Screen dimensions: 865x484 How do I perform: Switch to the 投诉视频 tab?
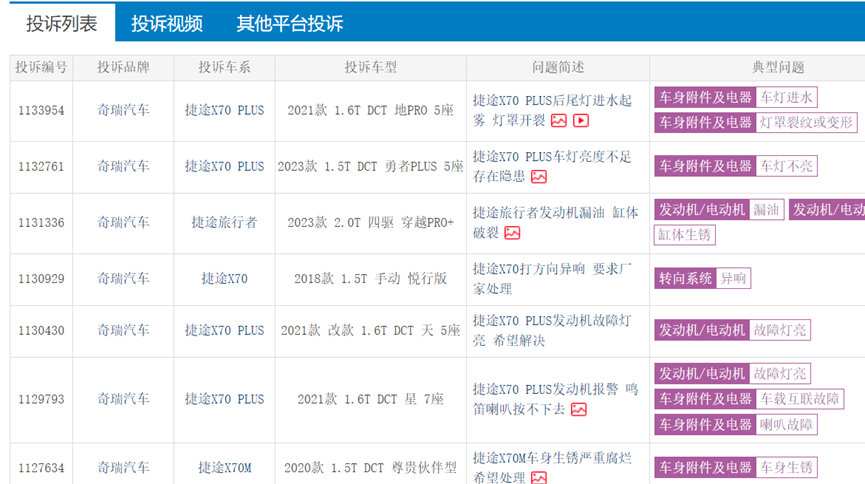(167, 23)
